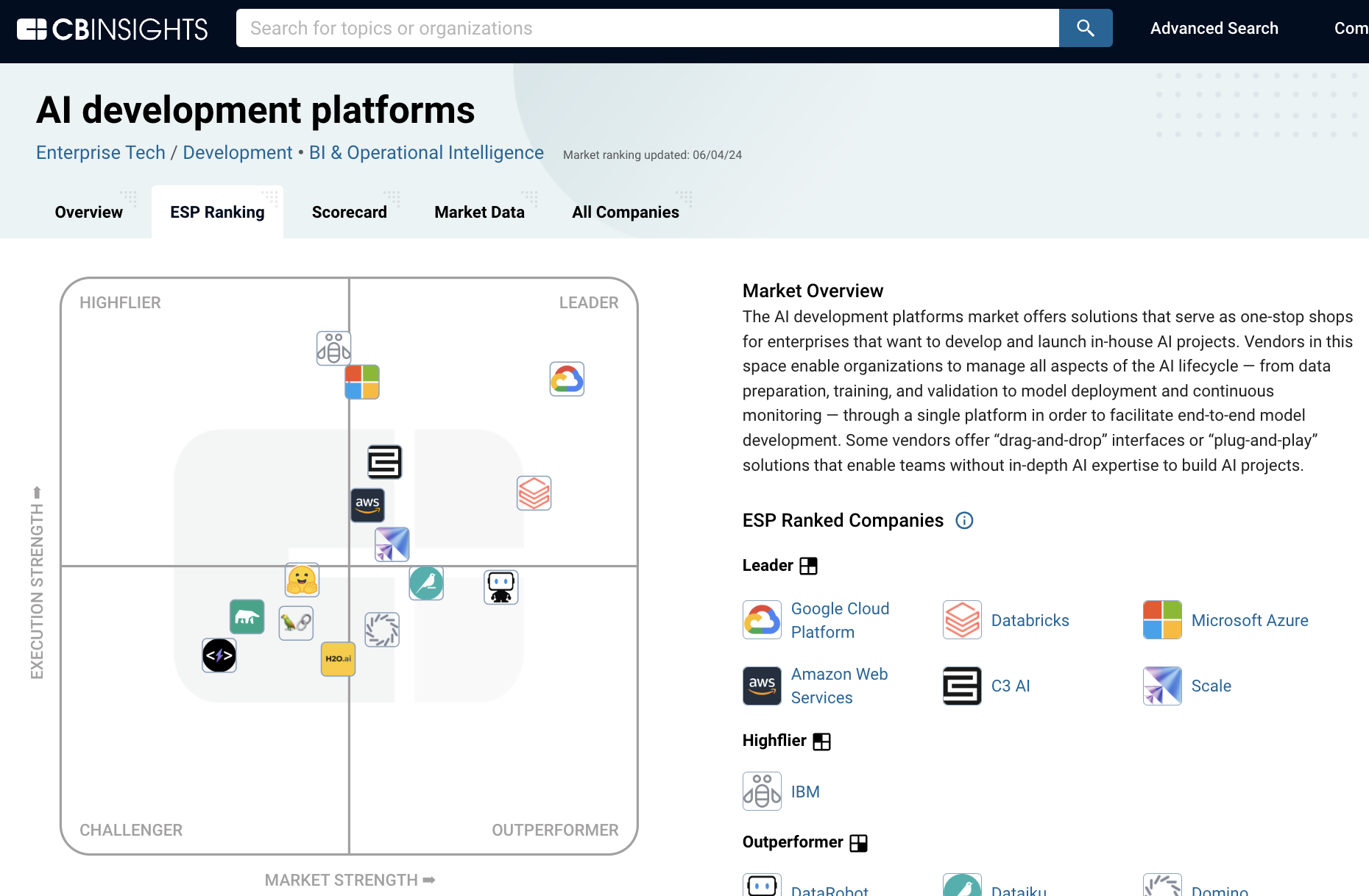Open the Microsoft Azure company link
Image resolution: width=1369 pixels, height=896 pixels.
[x=1250, y=620]
